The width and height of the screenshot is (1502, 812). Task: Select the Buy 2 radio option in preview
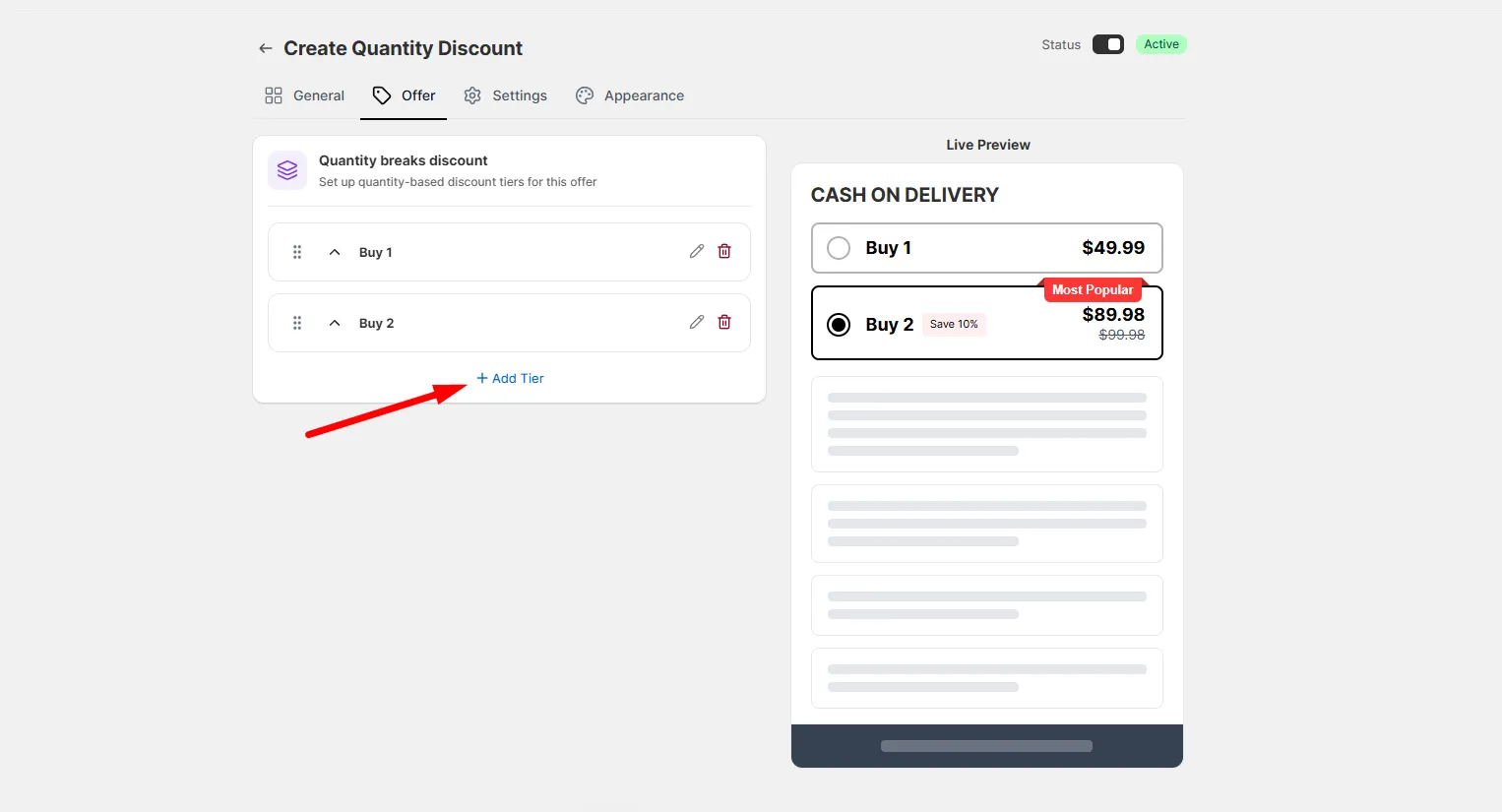click(x=839, y=324)
